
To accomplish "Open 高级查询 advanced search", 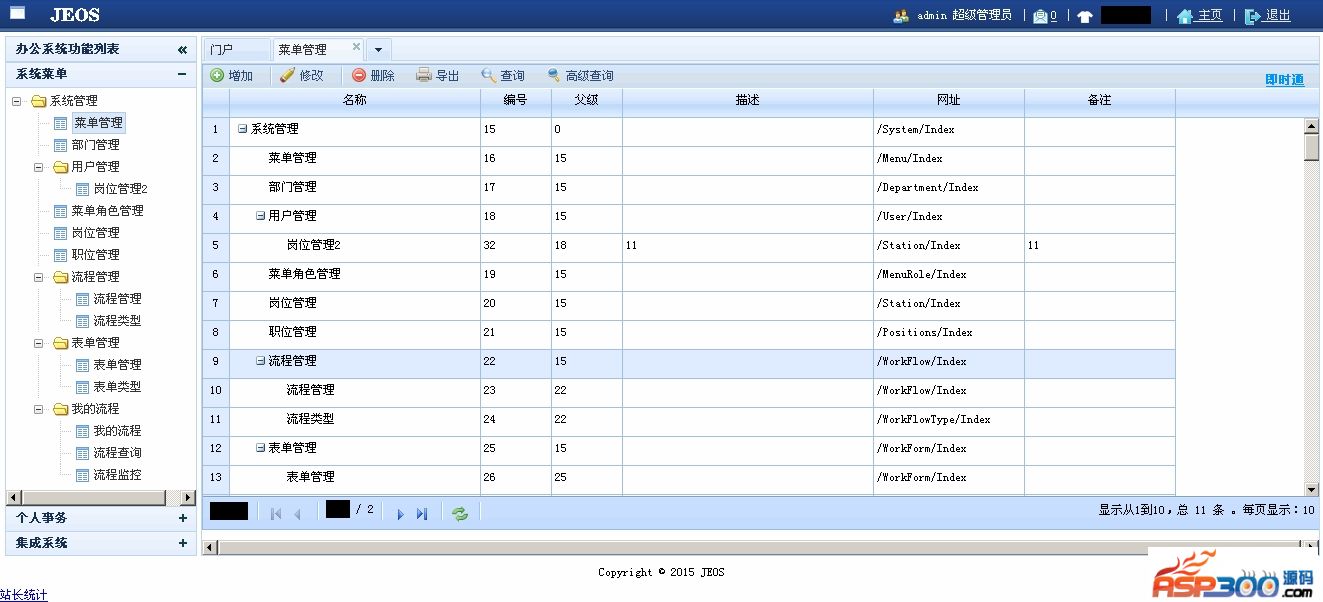I will point(554,76).
